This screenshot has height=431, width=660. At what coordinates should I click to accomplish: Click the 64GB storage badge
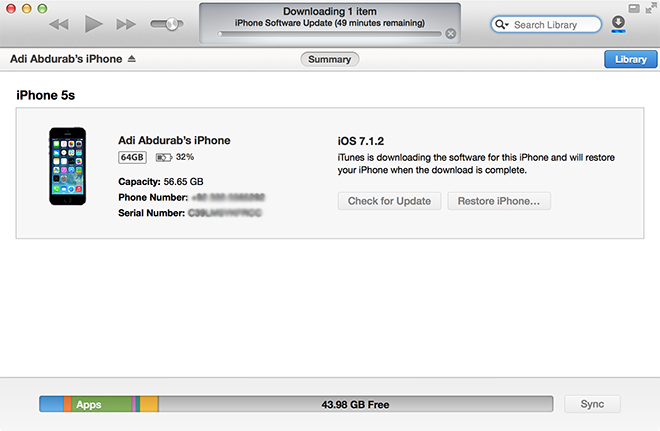132,157
